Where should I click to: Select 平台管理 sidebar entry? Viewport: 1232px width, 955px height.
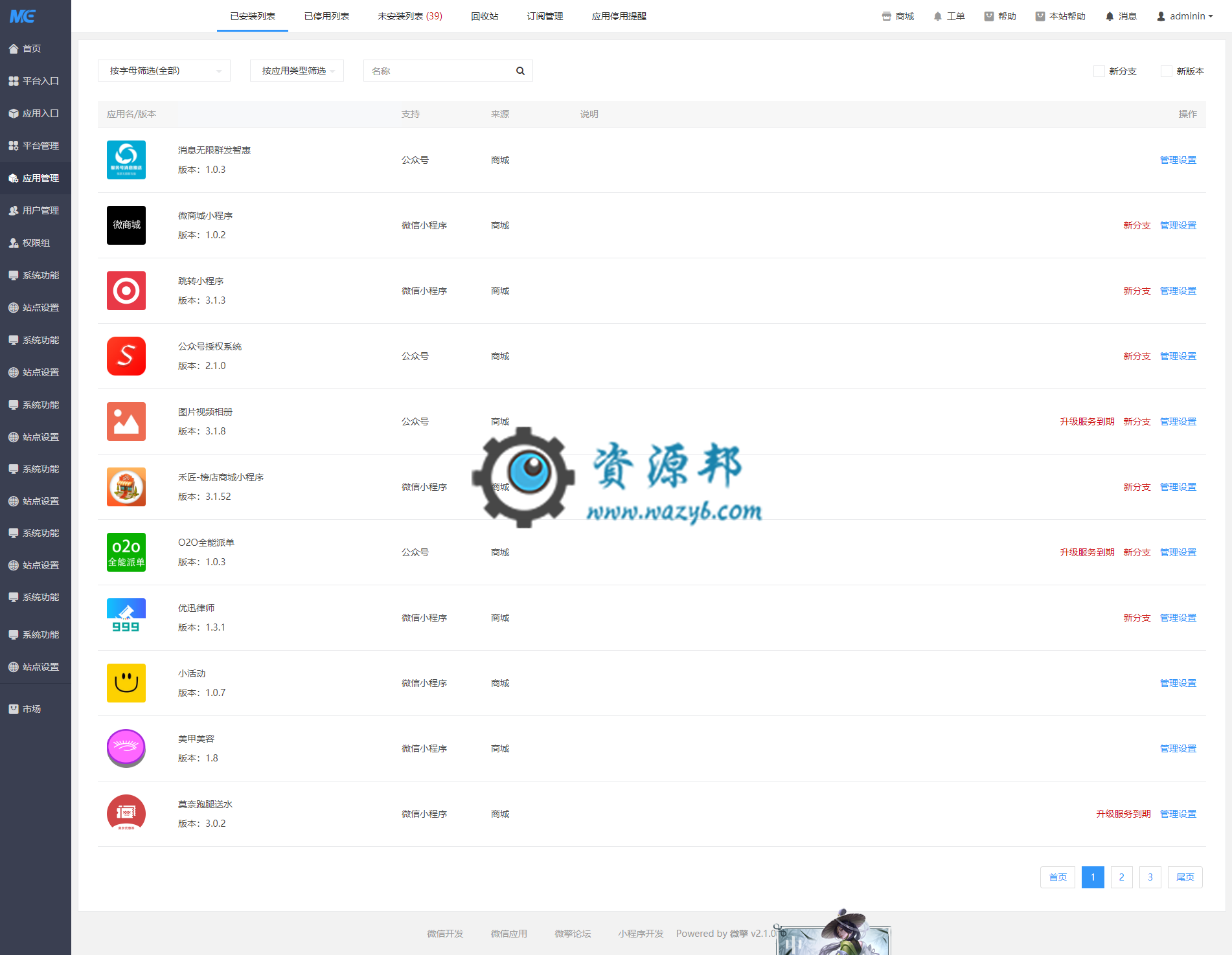35,146
